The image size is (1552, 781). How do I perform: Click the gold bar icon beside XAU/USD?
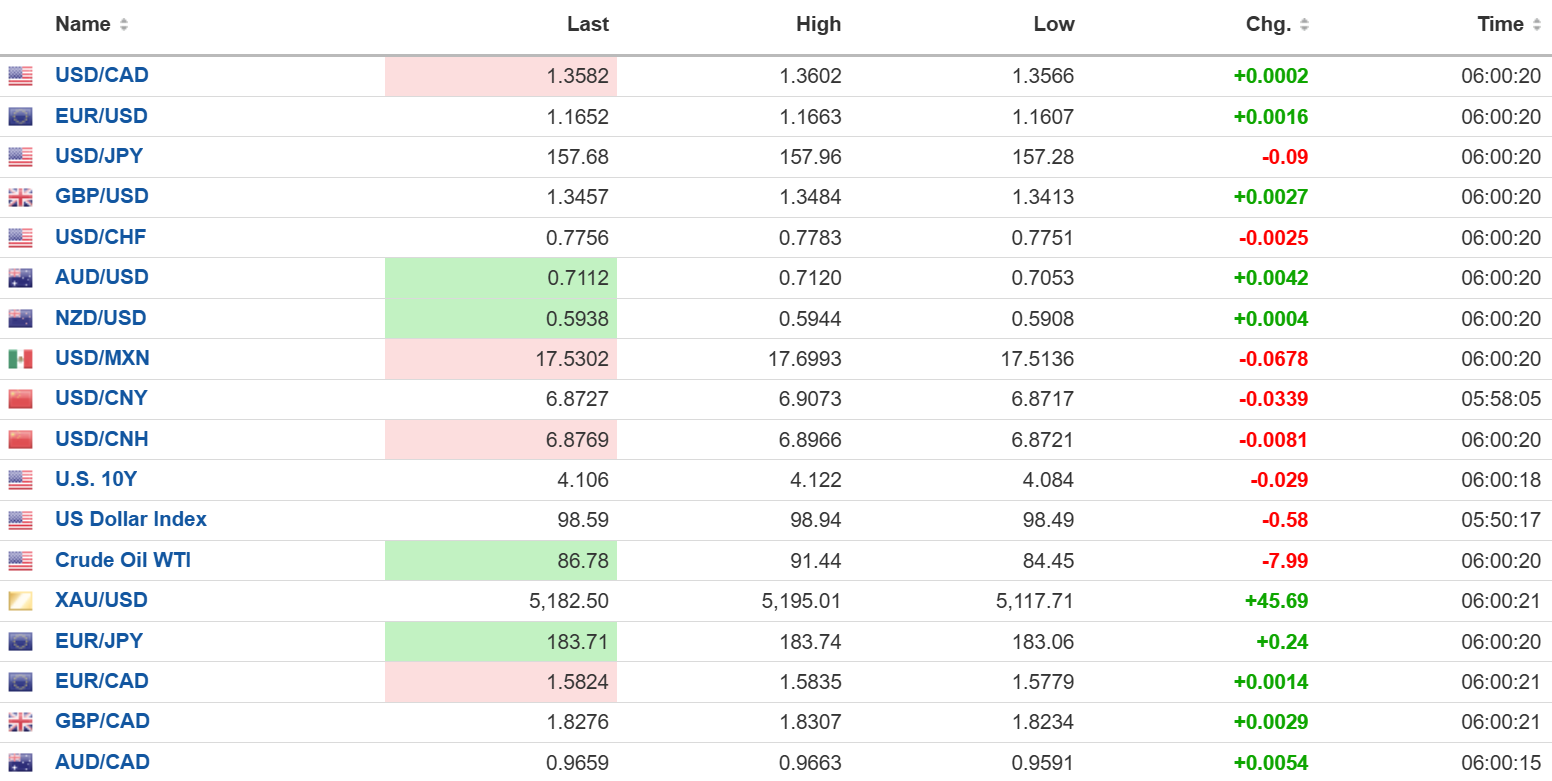20,601
